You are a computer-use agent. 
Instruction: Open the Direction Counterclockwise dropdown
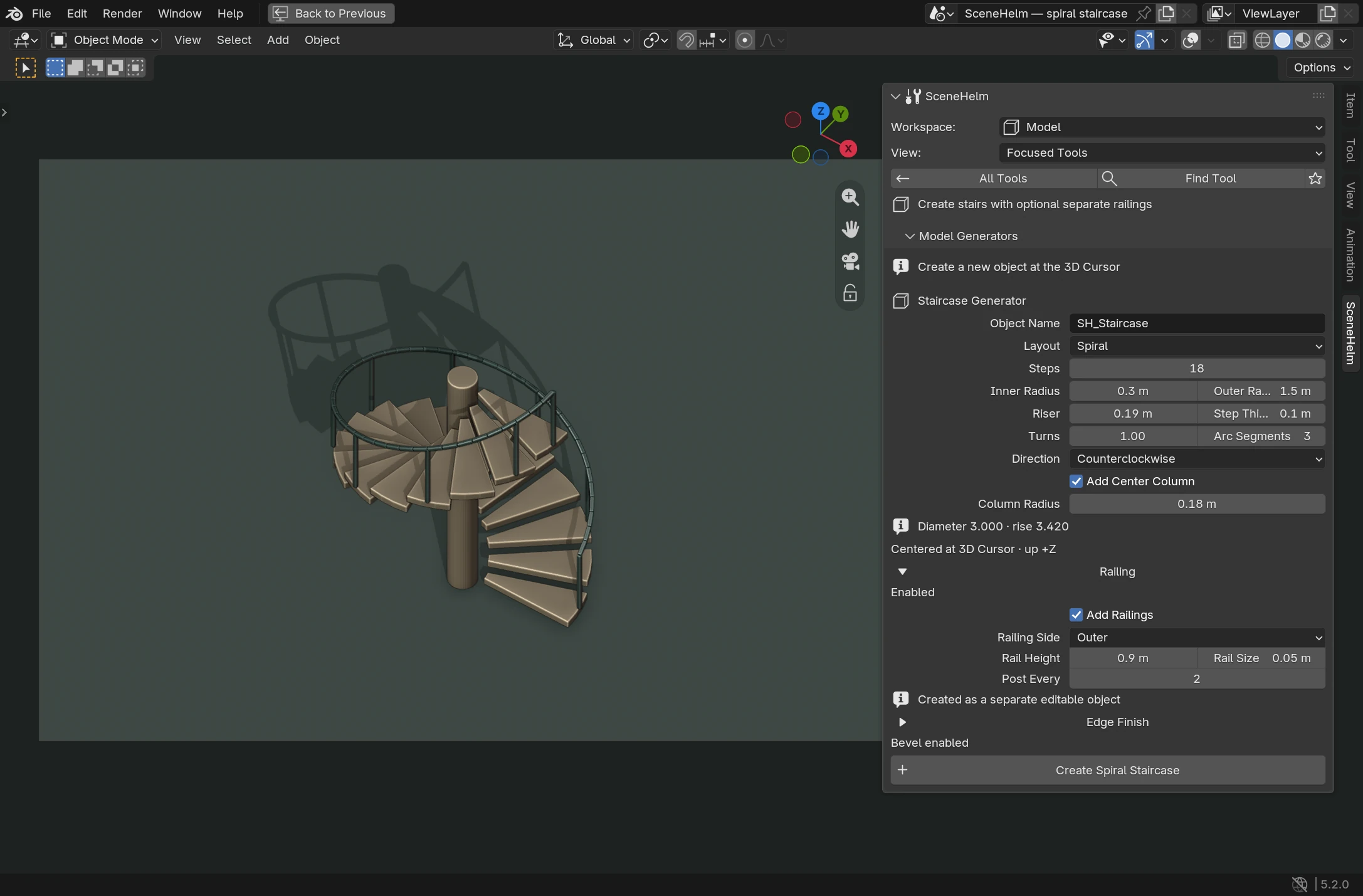click(x=1197, y=459)
